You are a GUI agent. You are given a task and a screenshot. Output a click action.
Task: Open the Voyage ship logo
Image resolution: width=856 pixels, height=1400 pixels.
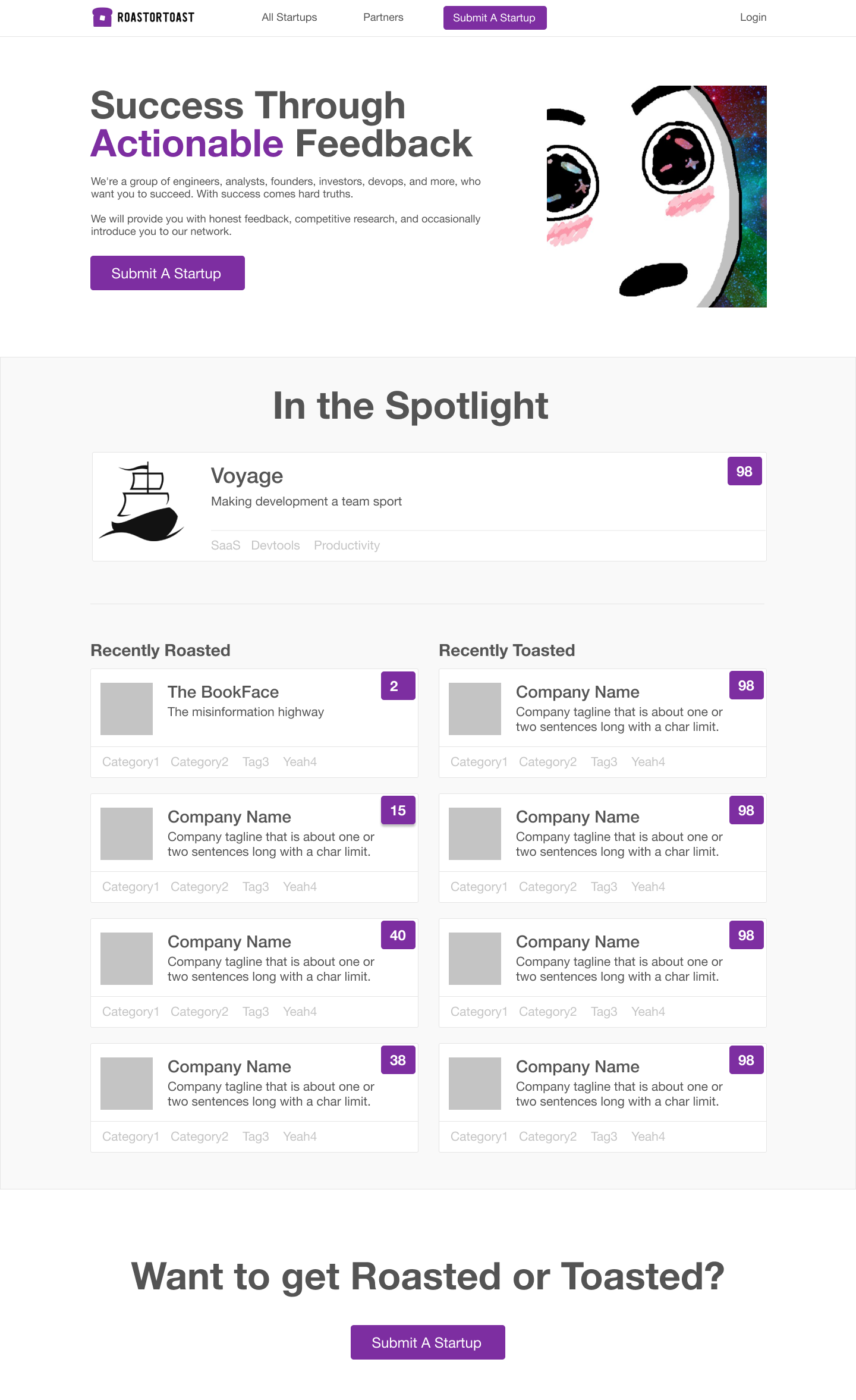pos(141,502)
